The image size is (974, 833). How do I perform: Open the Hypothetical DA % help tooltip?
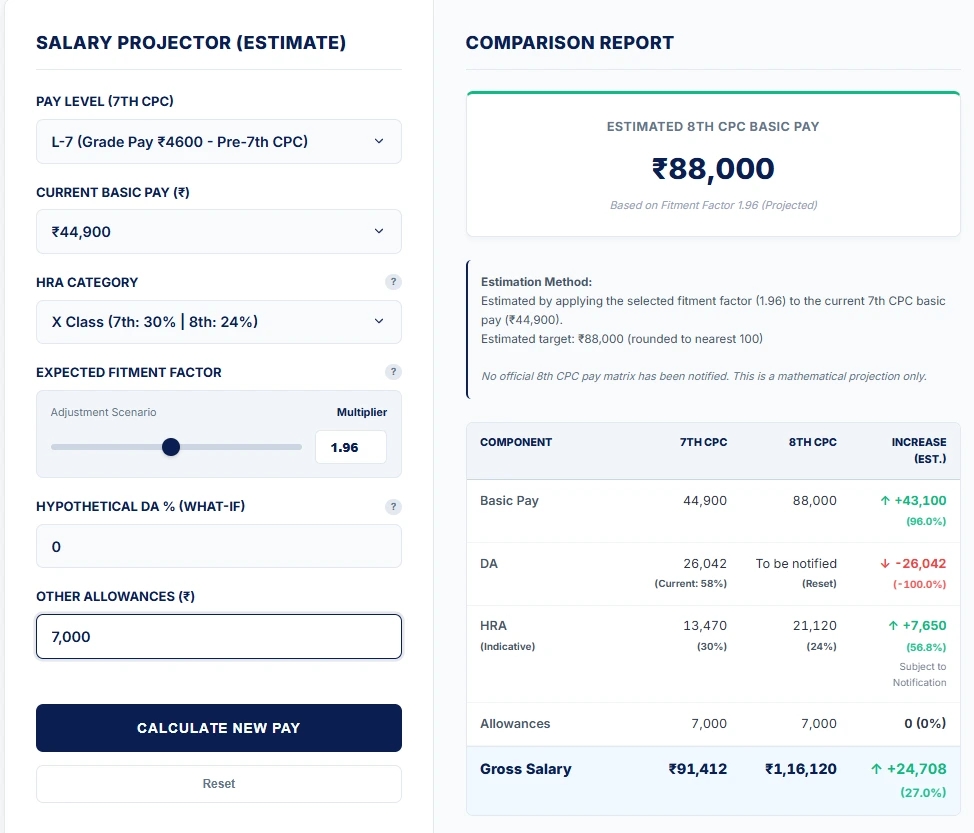[393, 506]
